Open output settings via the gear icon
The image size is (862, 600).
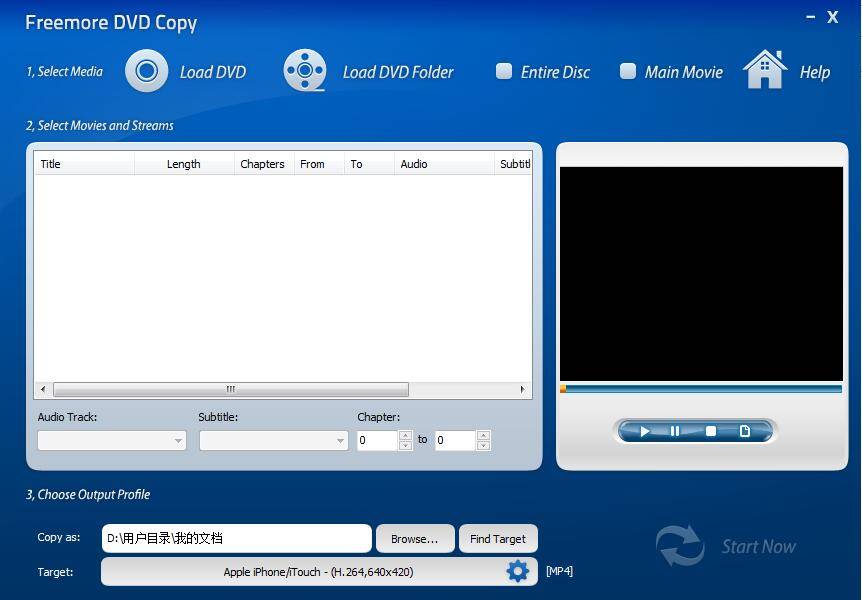pyautogui.click(x=518, y=571)
